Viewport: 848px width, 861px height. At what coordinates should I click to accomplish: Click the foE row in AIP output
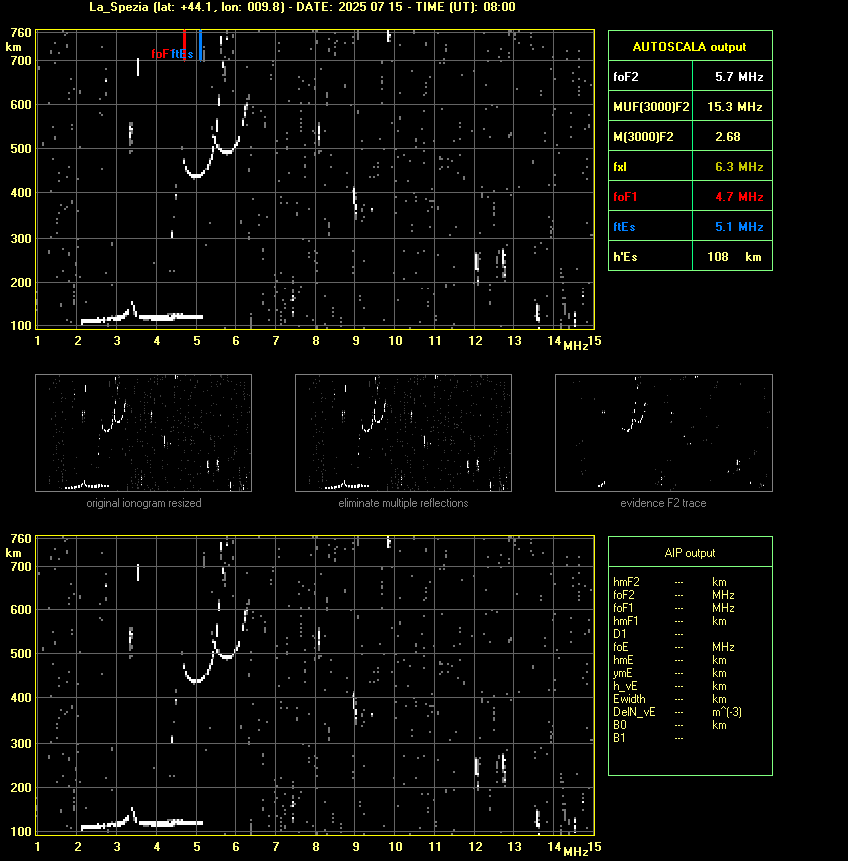click(x=673, y=647)
